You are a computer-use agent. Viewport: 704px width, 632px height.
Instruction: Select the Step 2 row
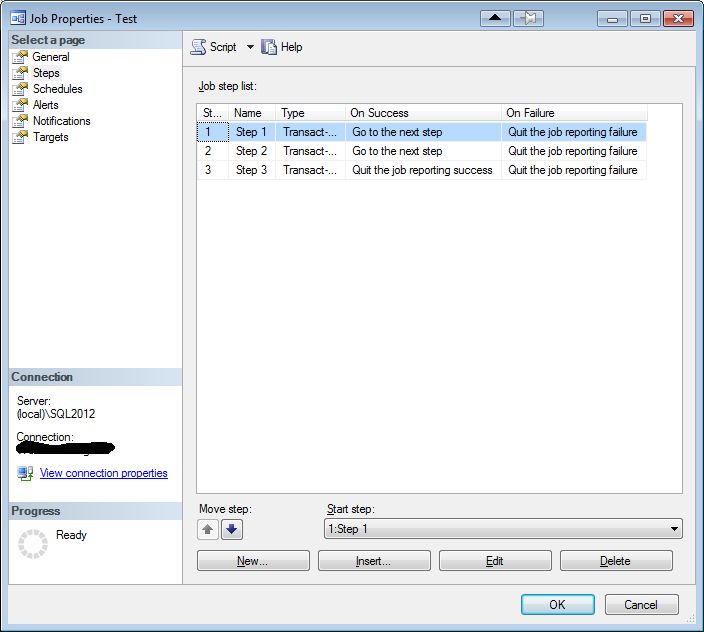[421, 151]
